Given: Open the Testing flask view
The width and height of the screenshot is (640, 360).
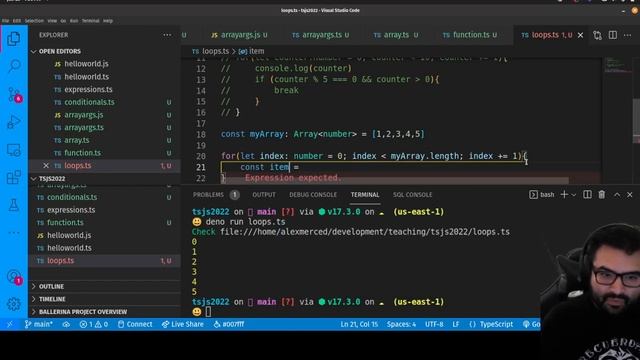Looking at the screenshot, I should tap(14, 205).
